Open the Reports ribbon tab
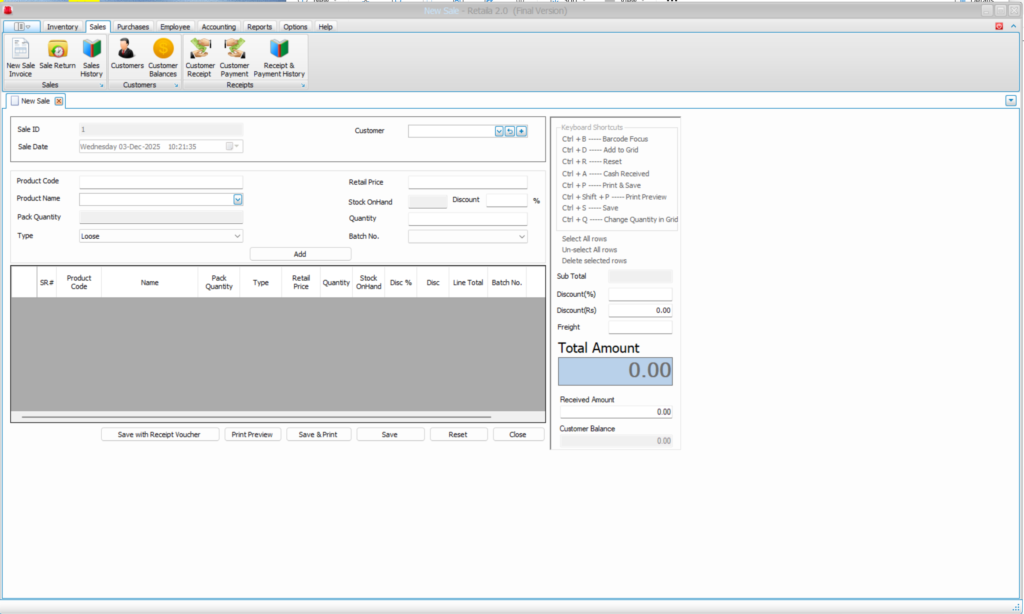 pyautogui.click(x=259, y=27)
